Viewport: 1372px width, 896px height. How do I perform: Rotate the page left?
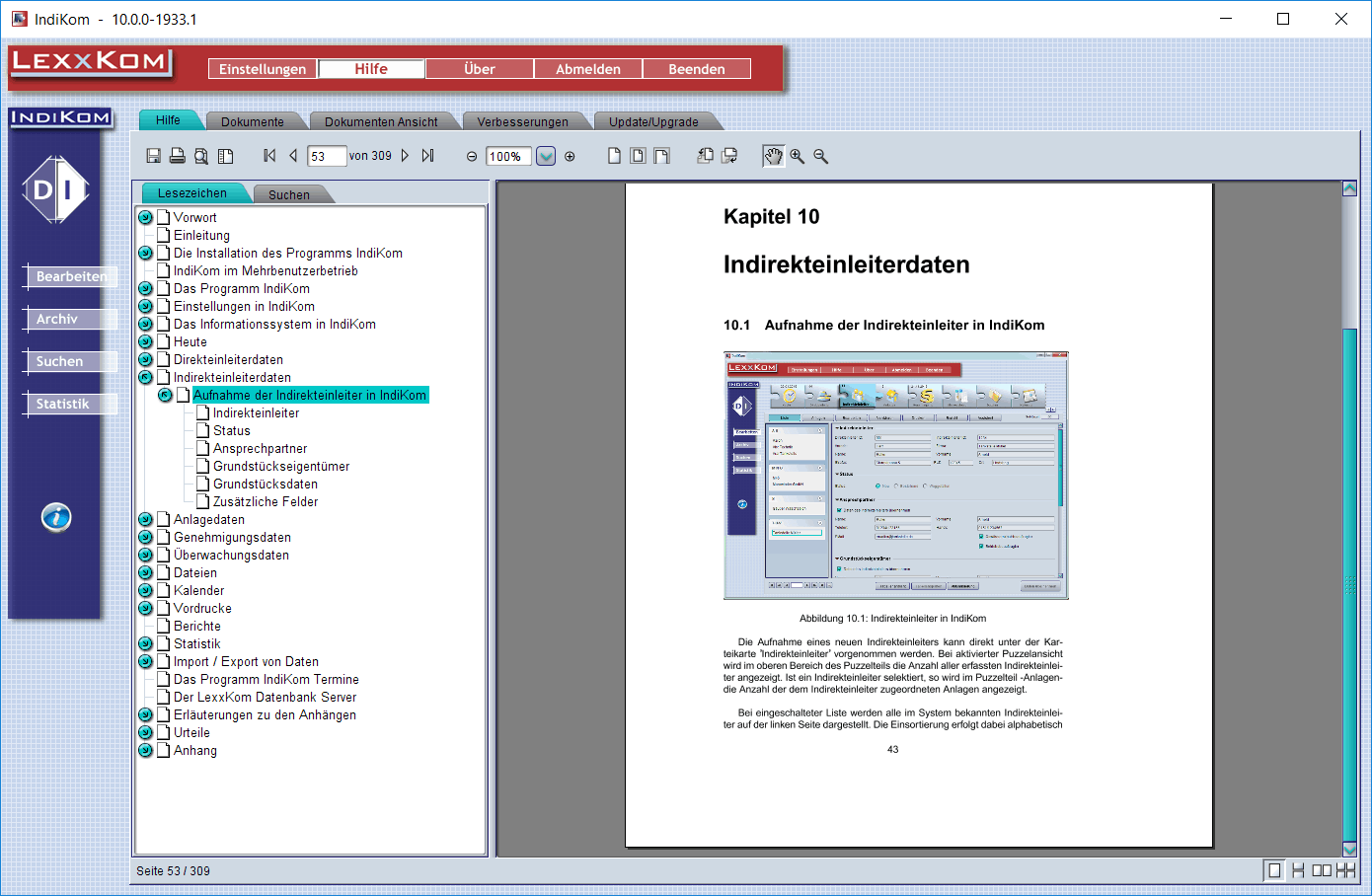pos(706,156)
